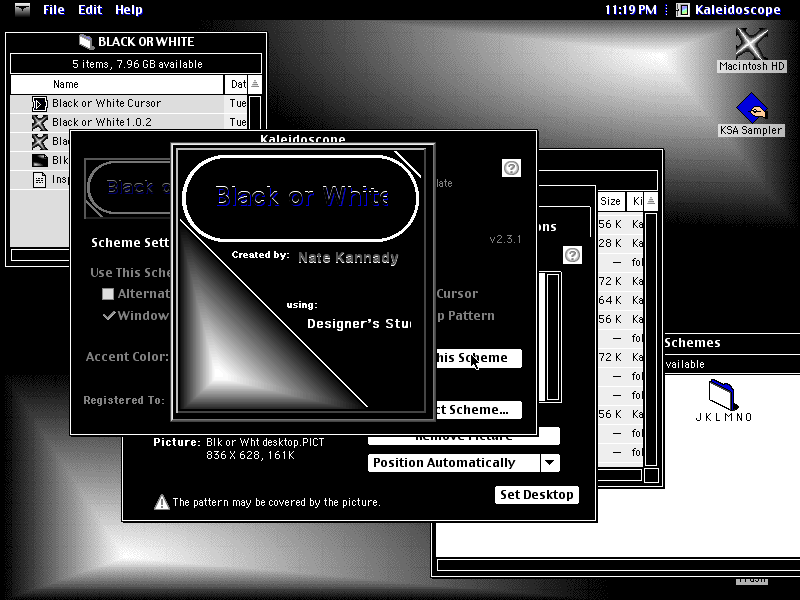800x600 pixels.
Task: Open the Position Automatically dropdown
Action: point(463,463)
